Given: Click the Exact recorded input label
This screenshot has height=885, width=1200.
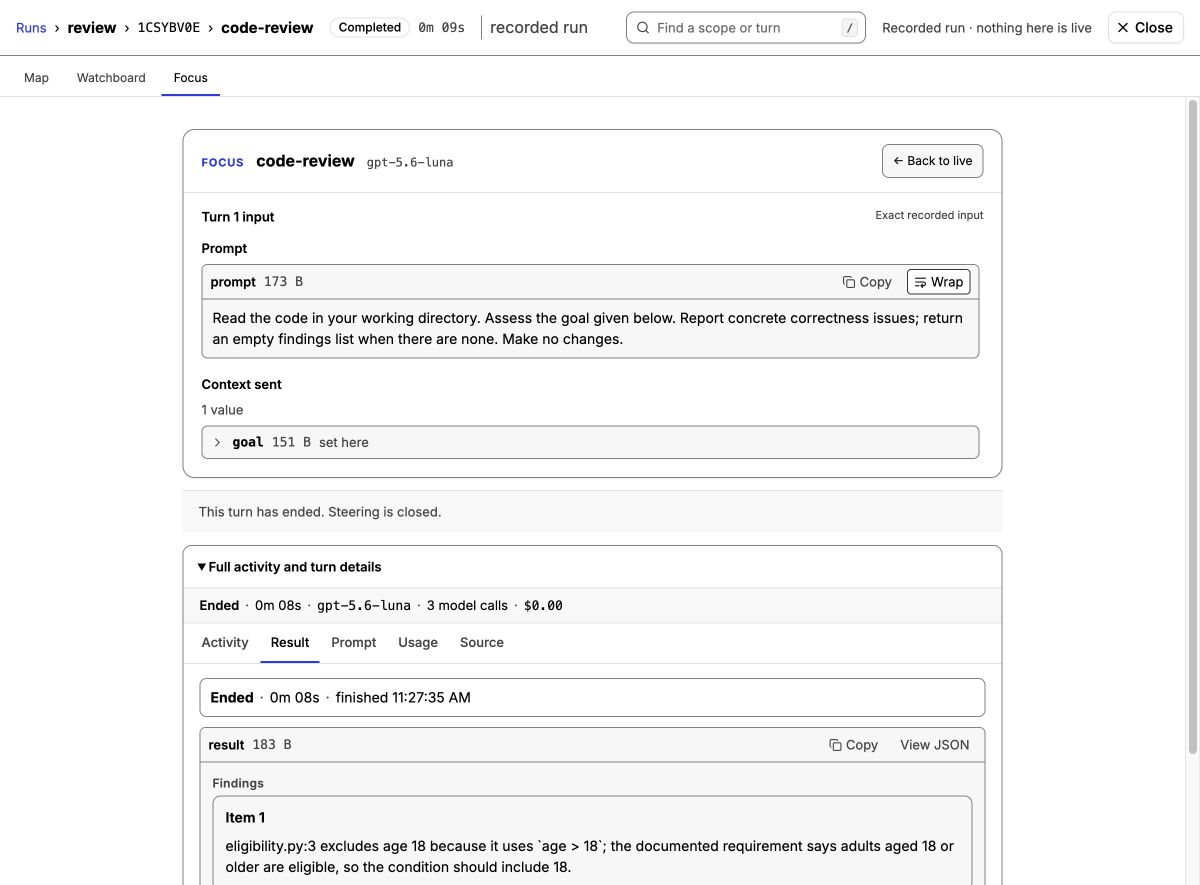Looking at the screenshot, I should point(929,215).
